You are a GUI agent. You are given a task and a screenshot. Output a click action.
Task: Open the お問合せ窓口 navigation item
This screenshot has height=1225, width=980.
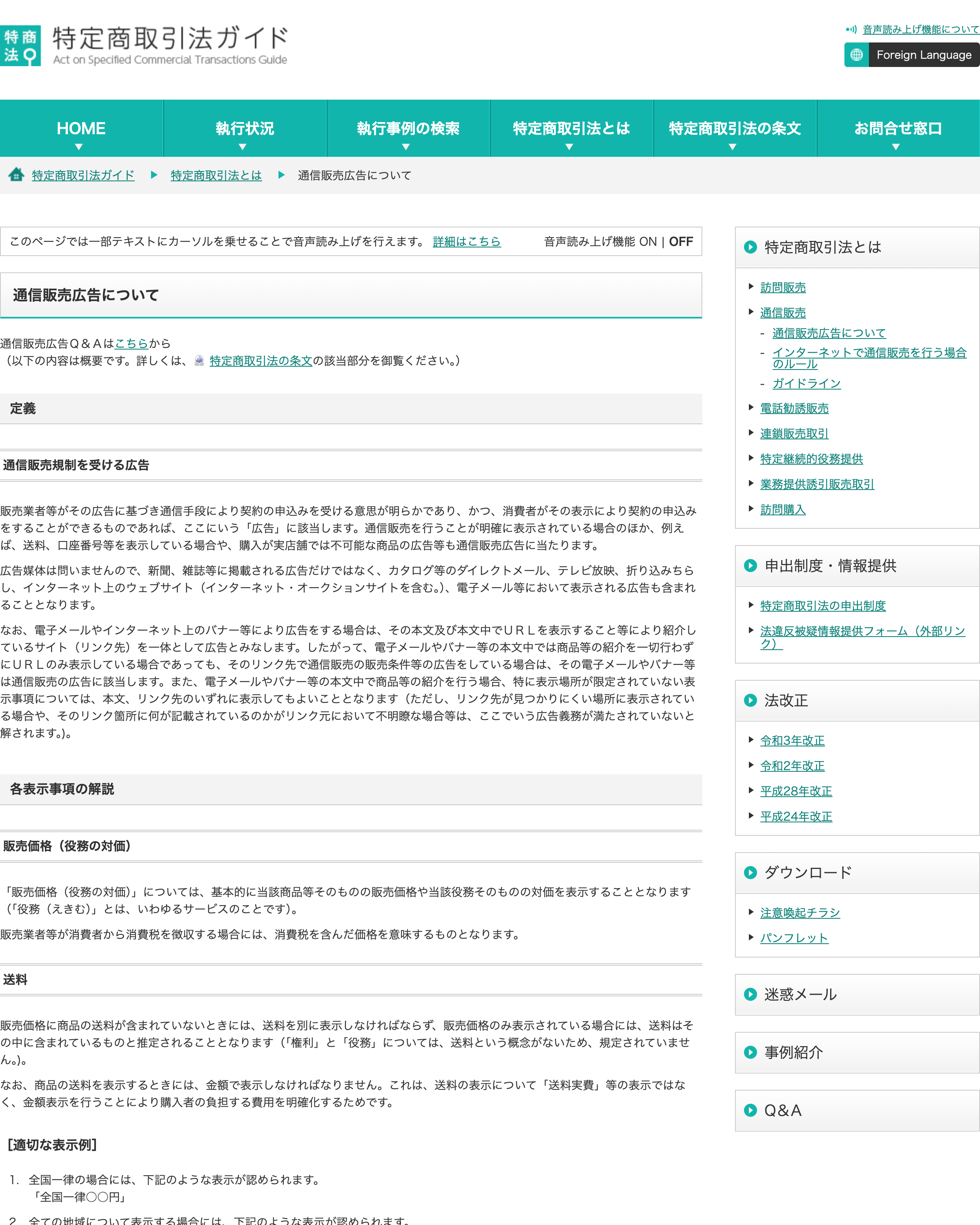pos(898,128)
